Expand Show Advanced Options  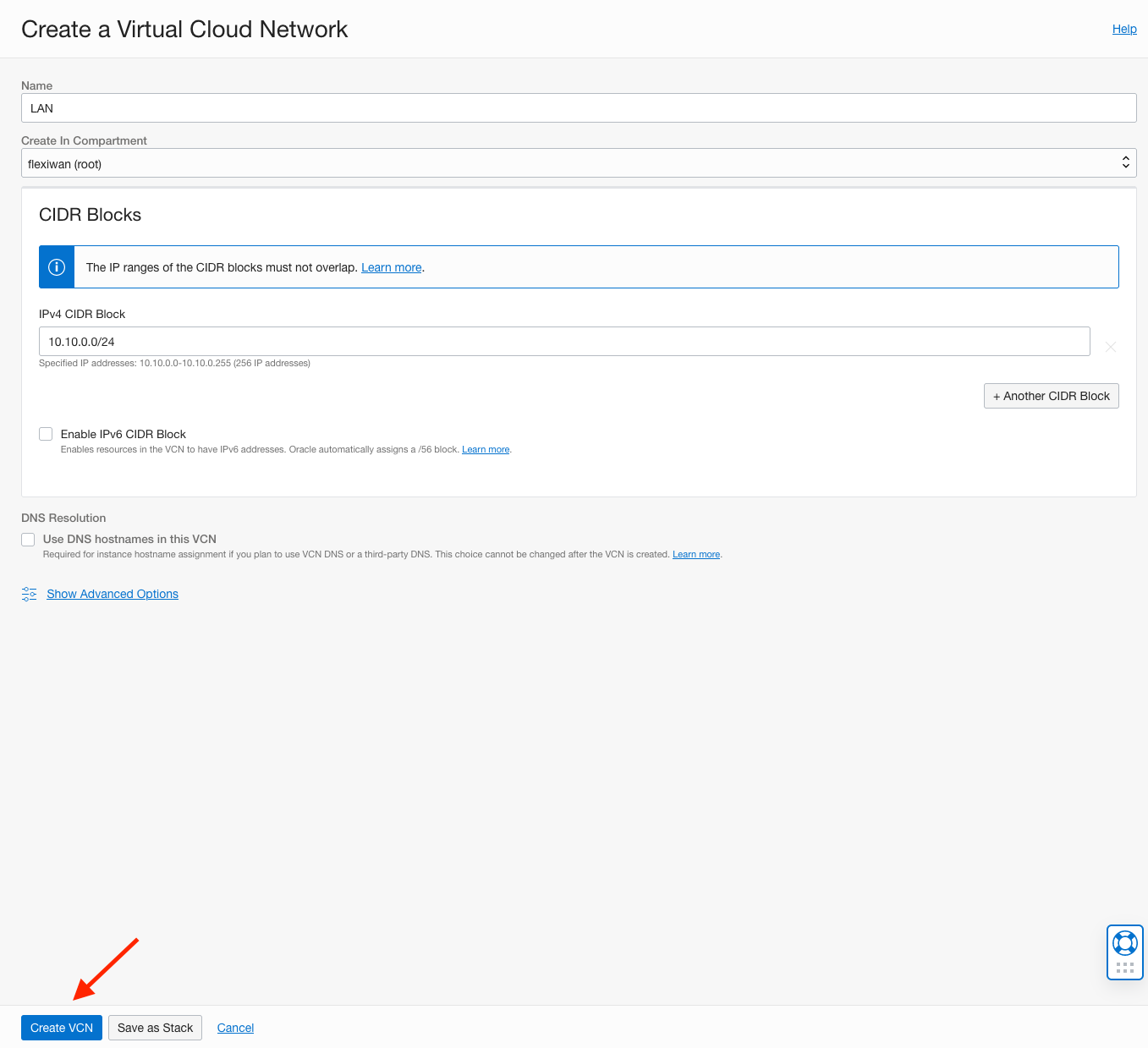point(113,594)
